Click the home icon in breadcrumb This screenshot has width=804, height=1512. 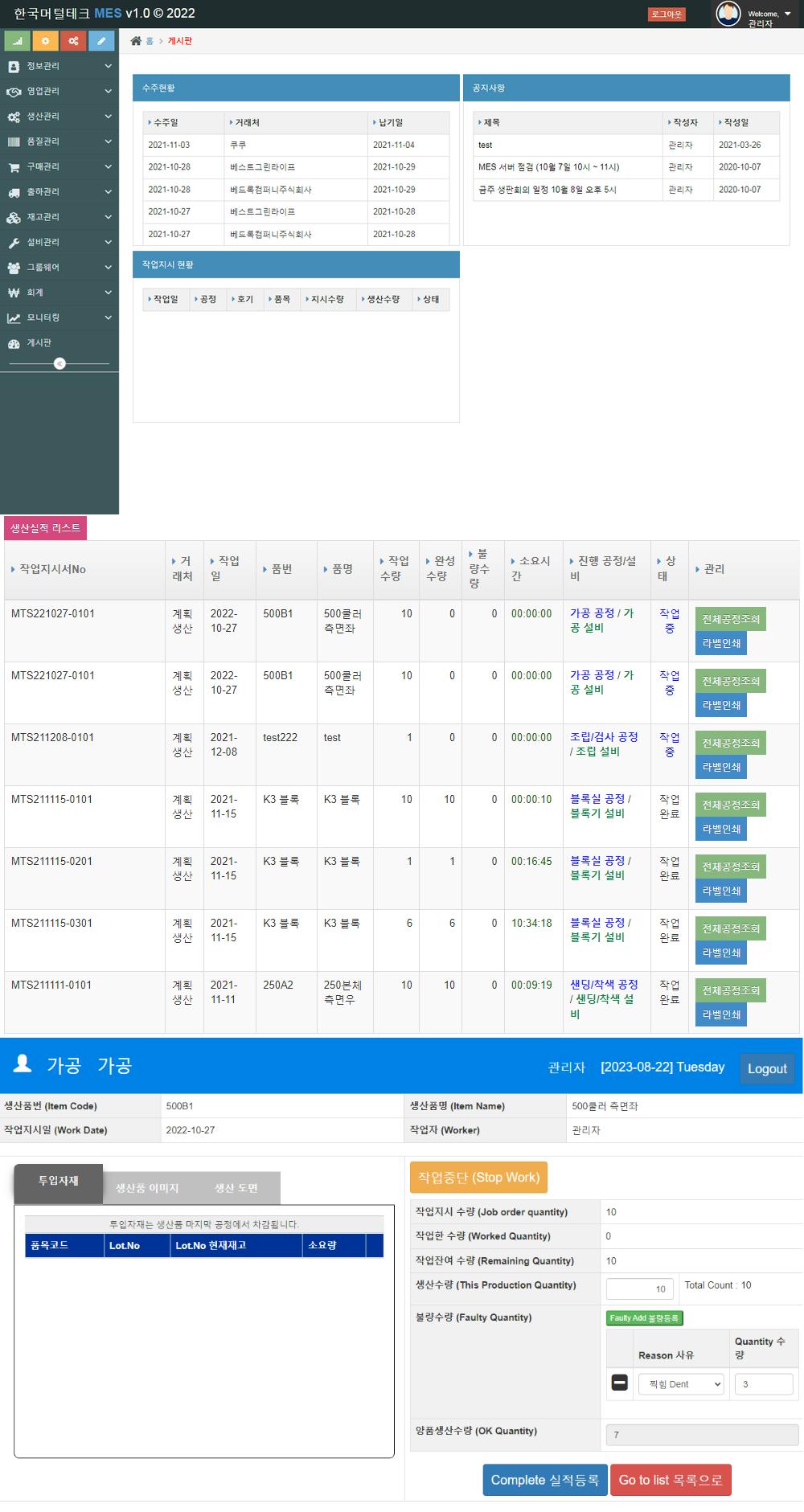[136, 41]
